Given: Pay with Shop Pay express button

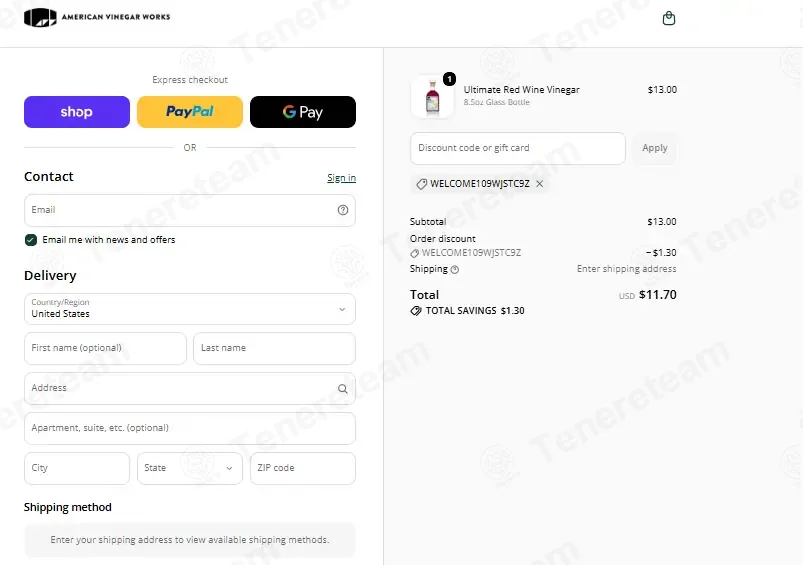Looking at the screenshot, I should pos(77,112).
